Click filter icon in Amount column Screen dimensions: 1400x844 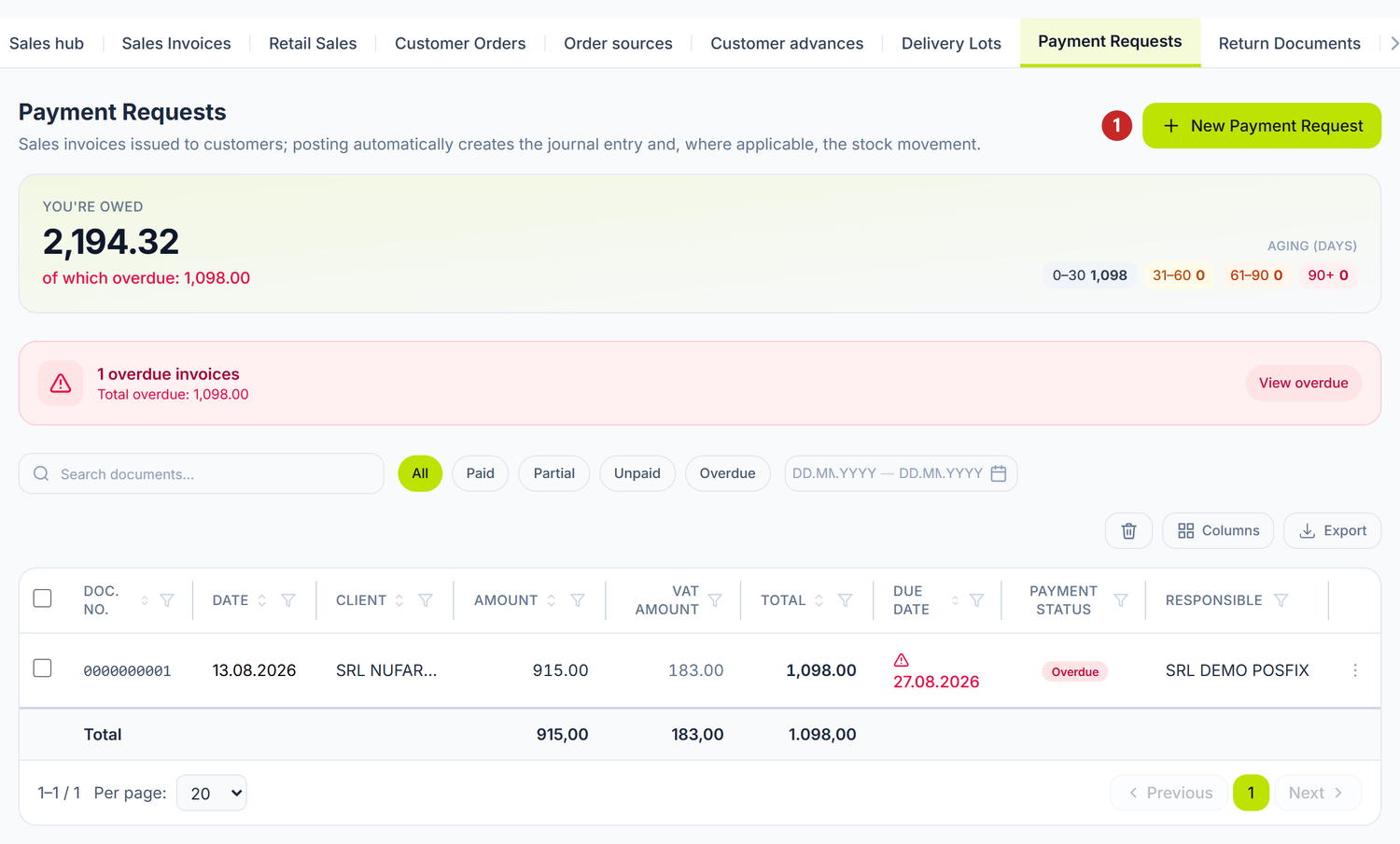point(578,600)
